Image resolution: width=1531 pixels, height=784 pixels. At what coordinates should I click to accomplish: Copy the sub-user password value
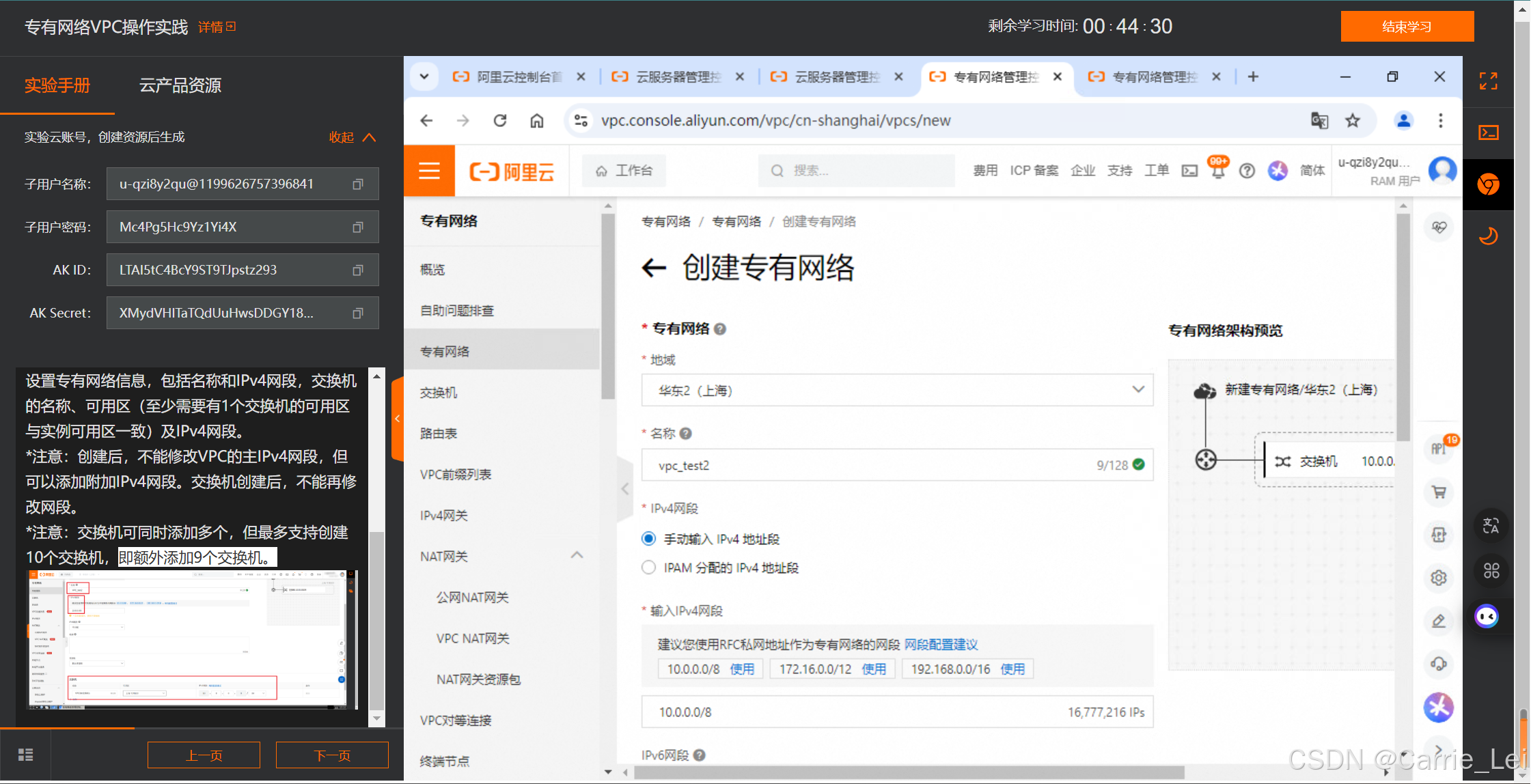pyautogui.click(x=357, y=227)
